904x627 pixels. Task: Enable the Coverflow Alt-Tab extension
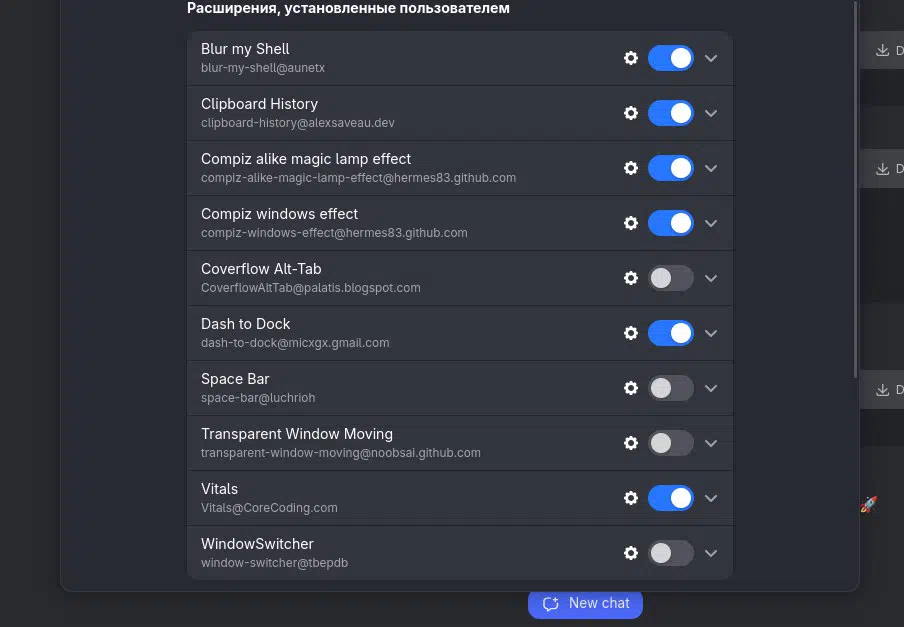[670, 278]
